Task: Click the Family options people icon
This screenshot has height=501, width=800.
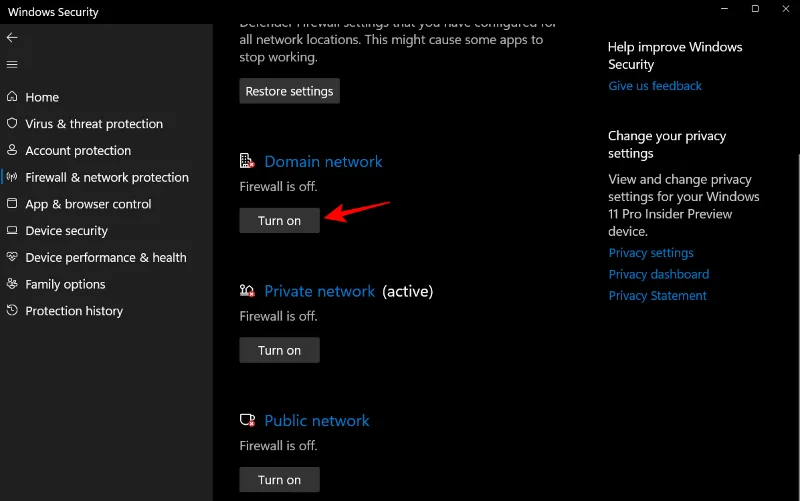Action: 12,284
